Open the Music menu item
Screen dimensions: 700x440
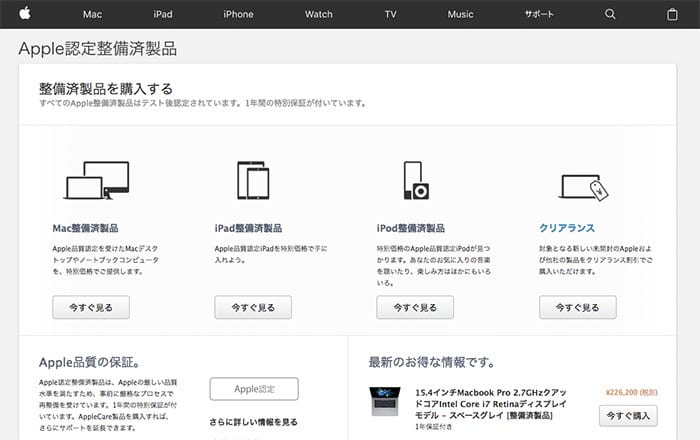click(x=460, y=14)
